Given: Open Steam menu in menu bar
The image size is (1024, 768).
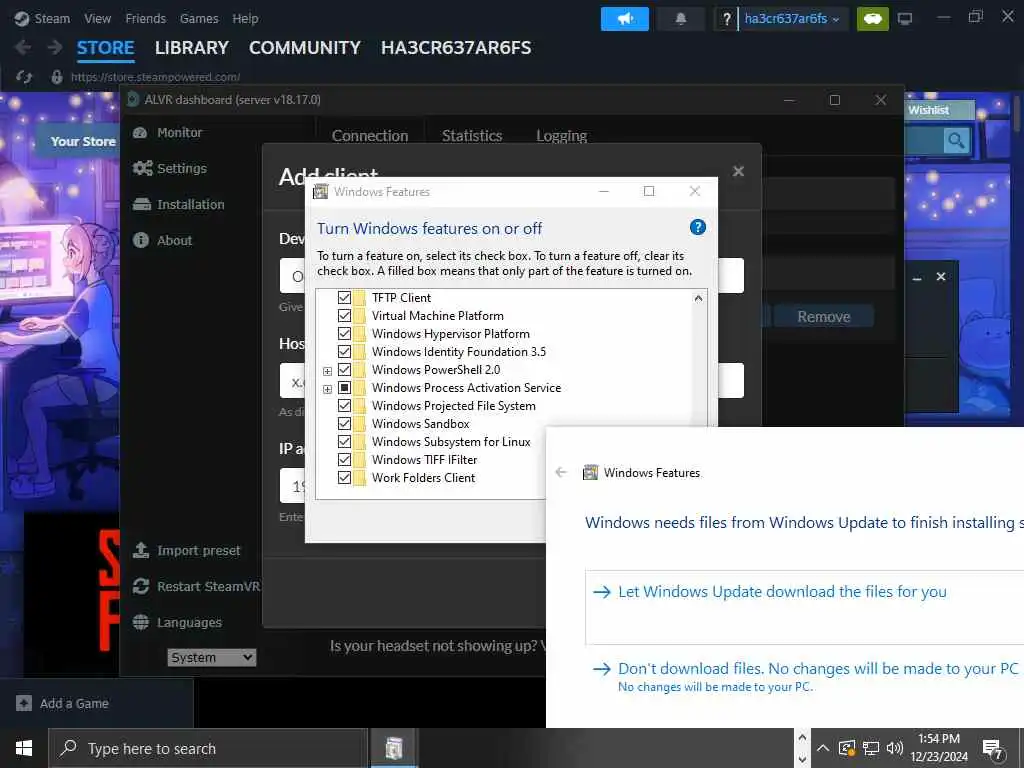Looking at the screenshot, I should coord(52,19).
